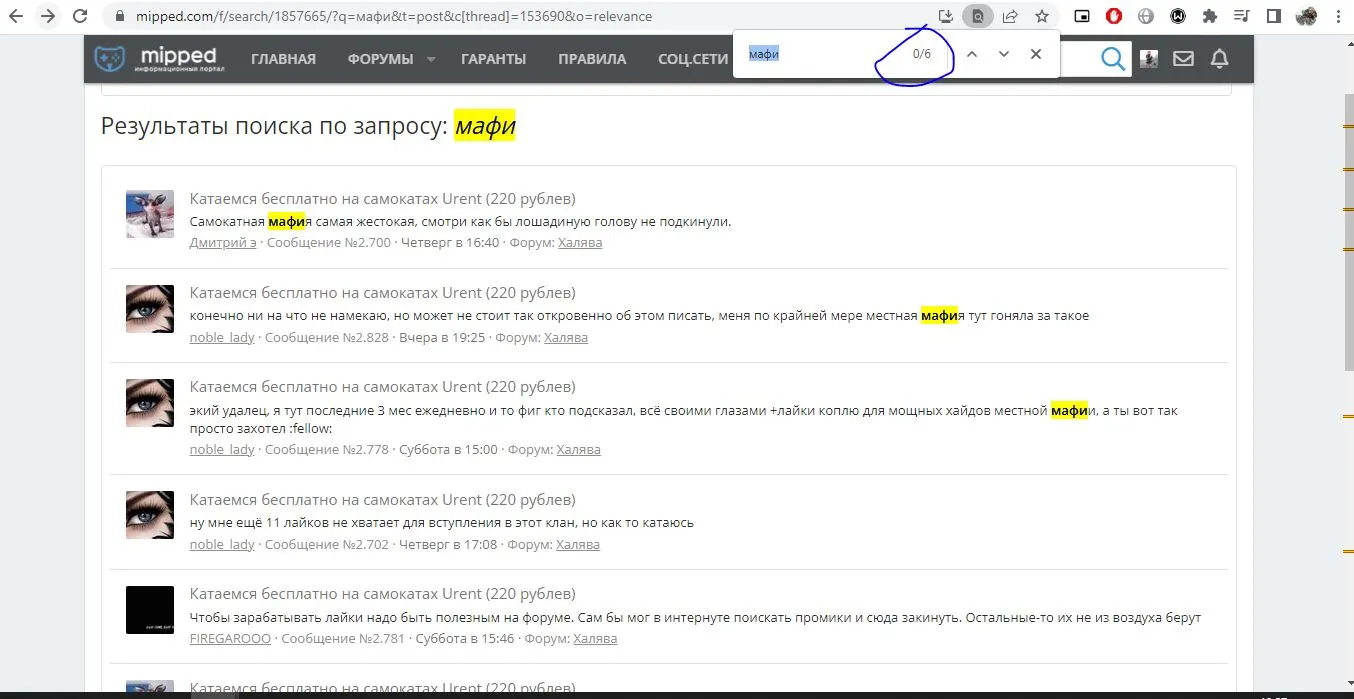
Task: Go back with the browser back arrow
Action: tap(16, 16)
